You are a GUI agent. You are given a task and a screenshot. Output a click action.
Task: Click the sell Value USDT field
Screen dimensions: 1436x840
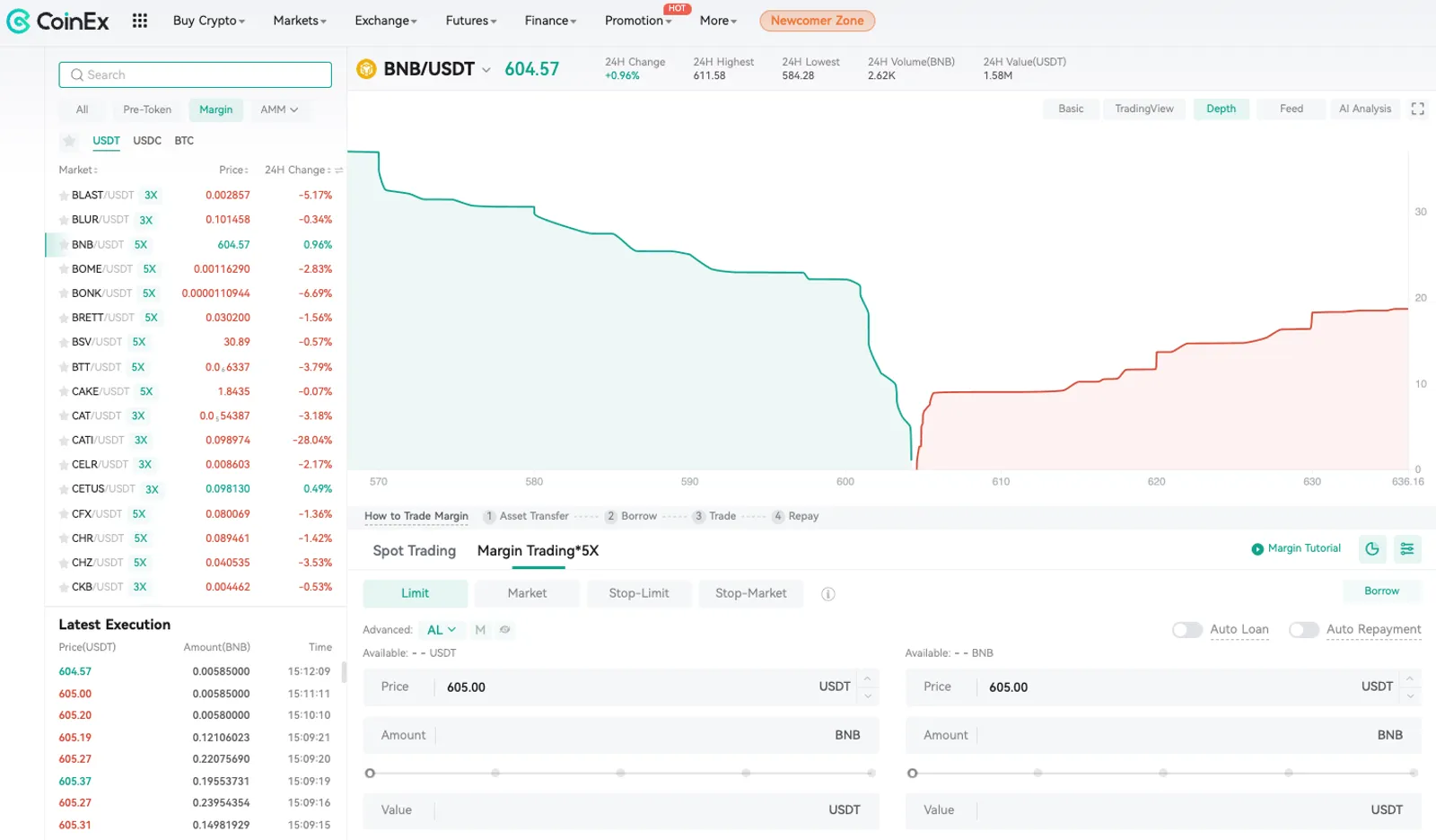(1163, 810)
